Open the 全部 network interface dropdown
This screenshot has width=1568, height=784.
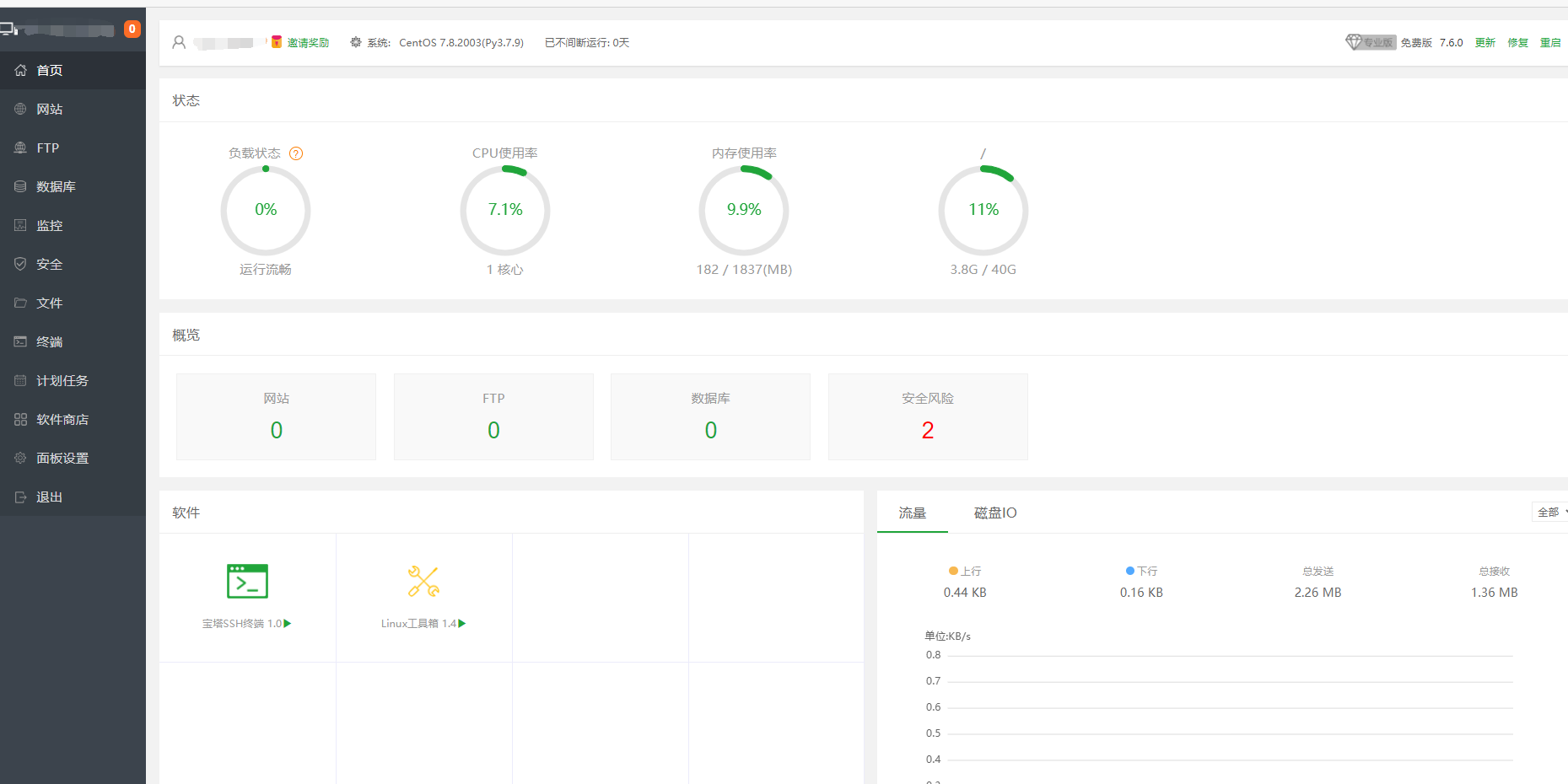tap(1550, 512)
